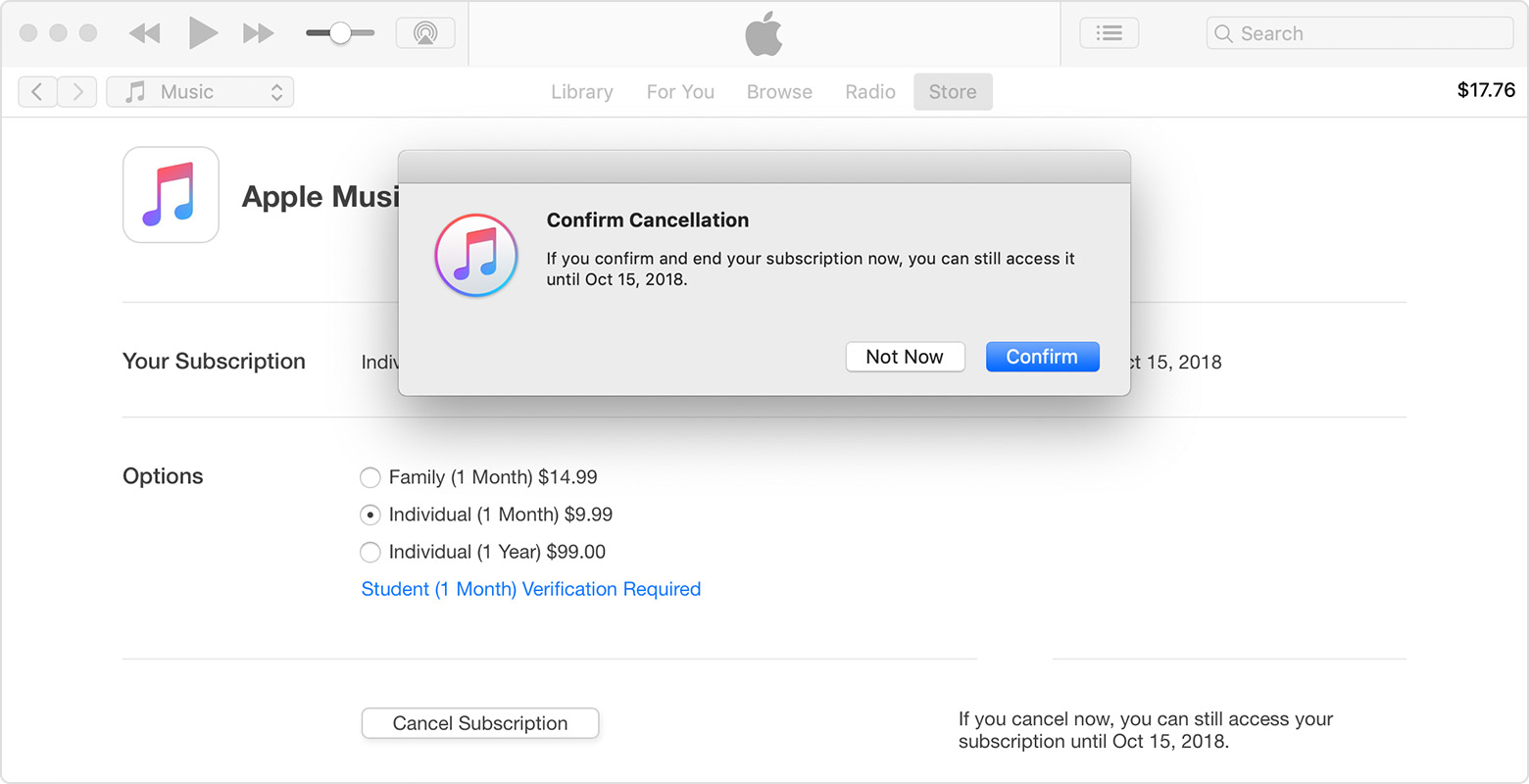The height and width of the screenshot is (784, 1529).
Task: Click the Fast Forward playback icon
Action: tap(258, 31)
